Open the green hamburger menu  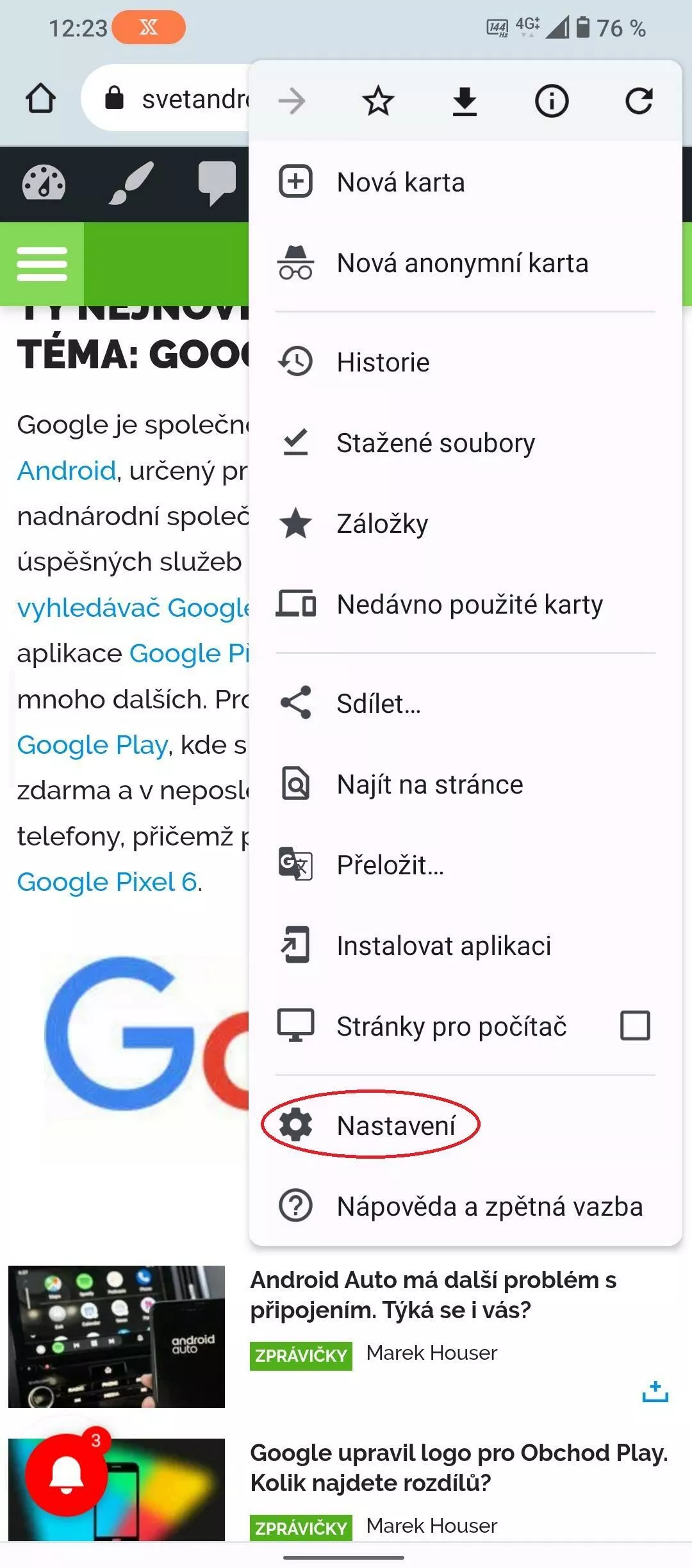pyautogui.click(x=42, y=264)
